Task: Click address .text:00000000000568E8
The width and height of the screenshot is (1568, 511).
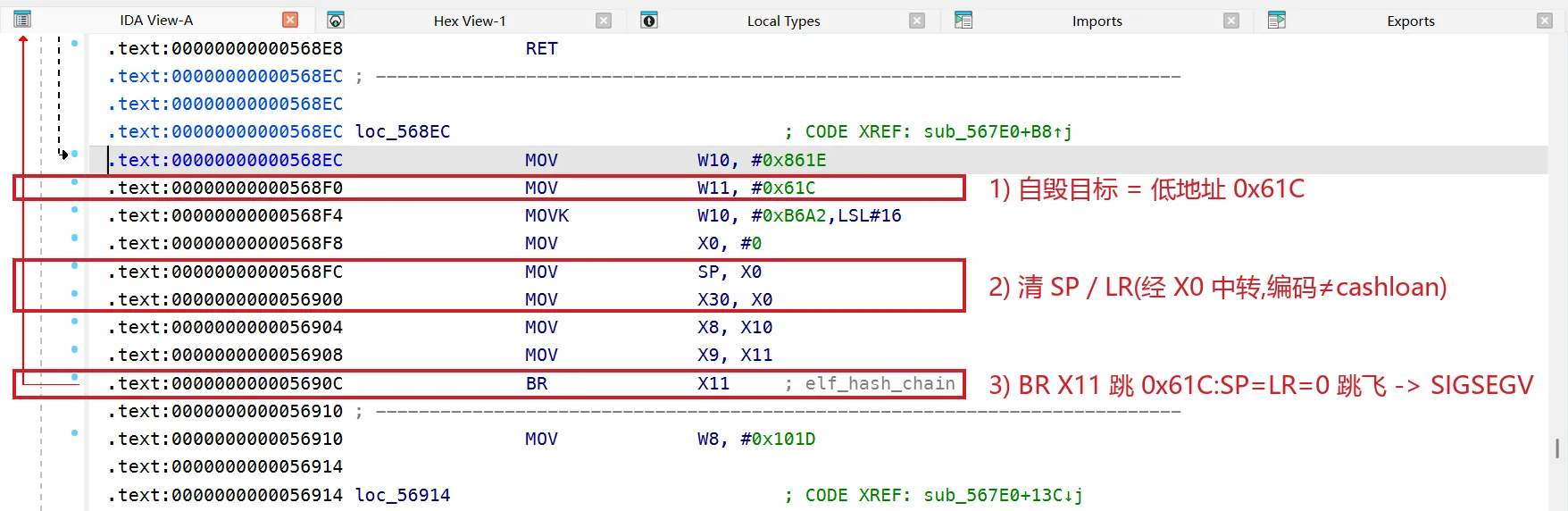Action: point(225,49)
